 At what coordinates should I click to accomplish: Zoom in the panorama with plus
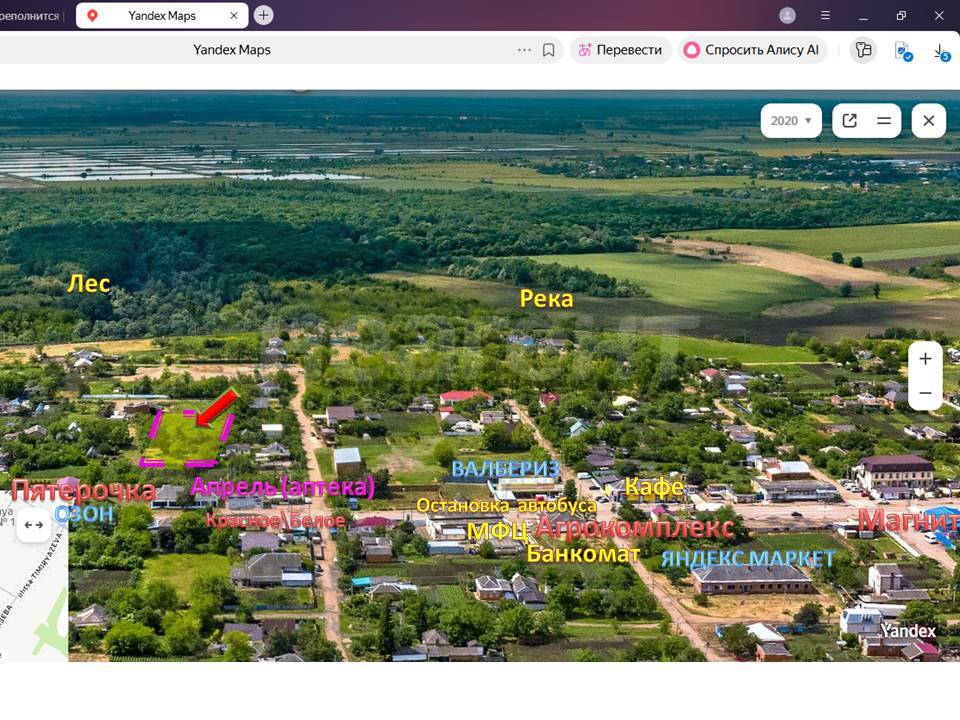[x=925, y=359]
